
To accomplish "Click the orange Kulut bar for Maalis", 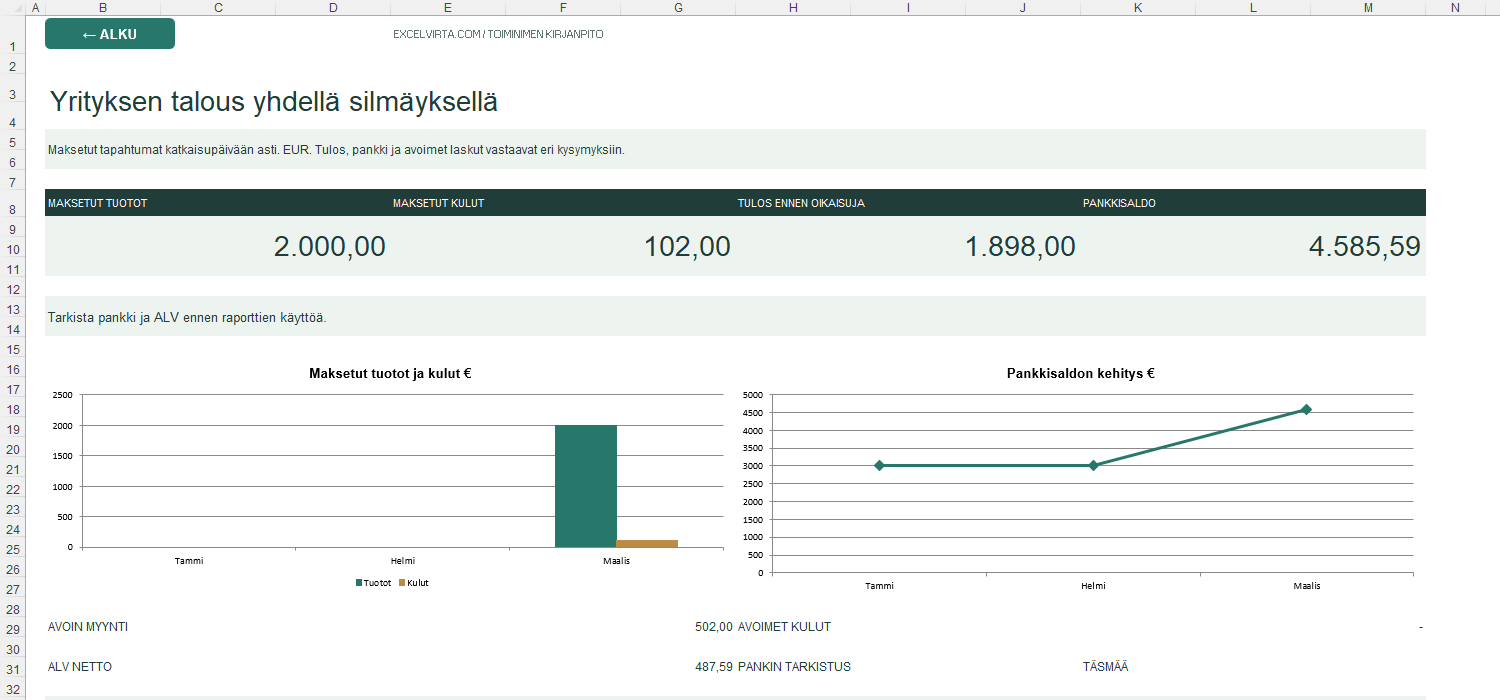I will click(x=647, y=543).
